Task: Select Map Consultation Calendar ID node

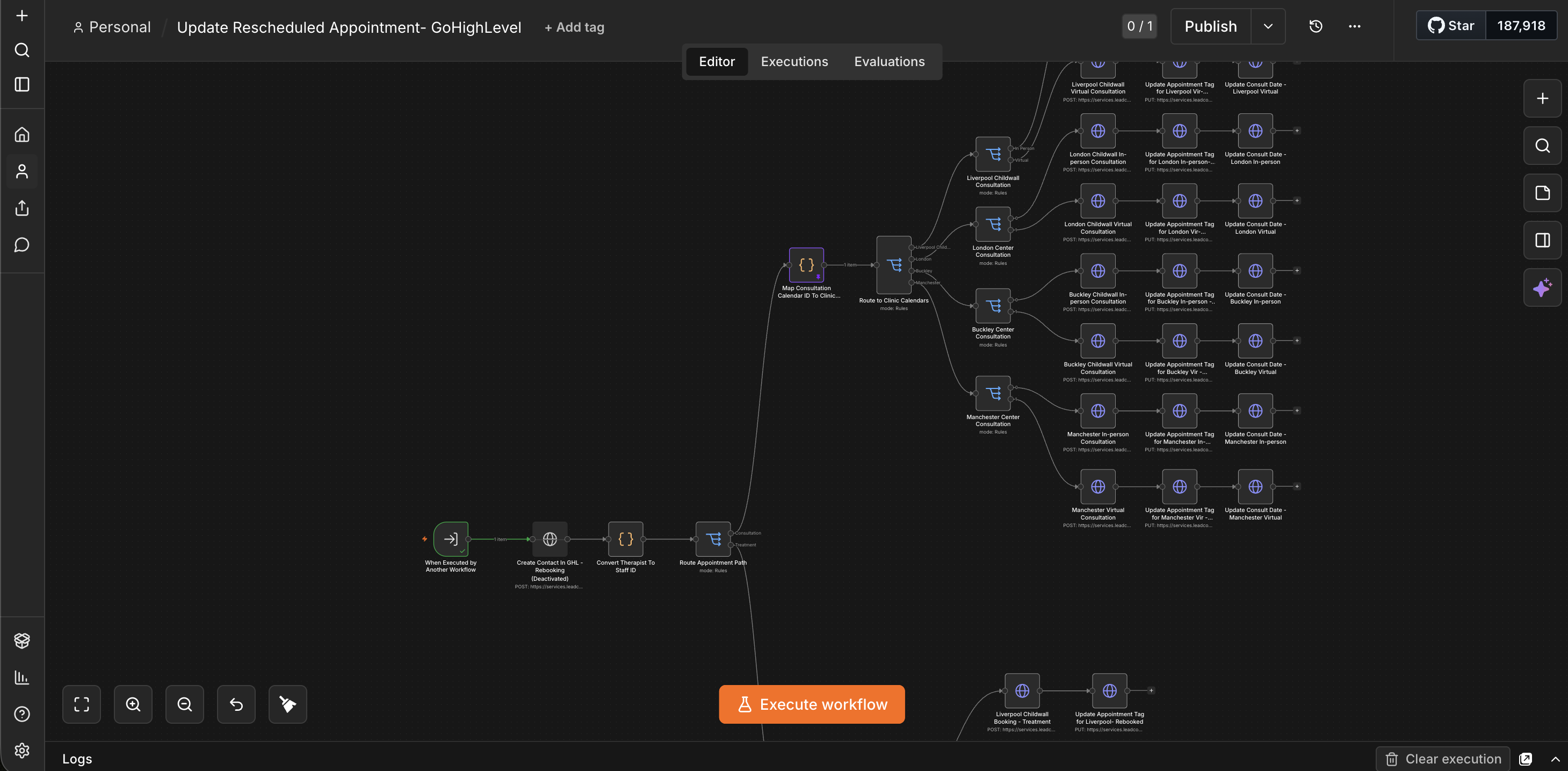Action: (x=806, y=265)
